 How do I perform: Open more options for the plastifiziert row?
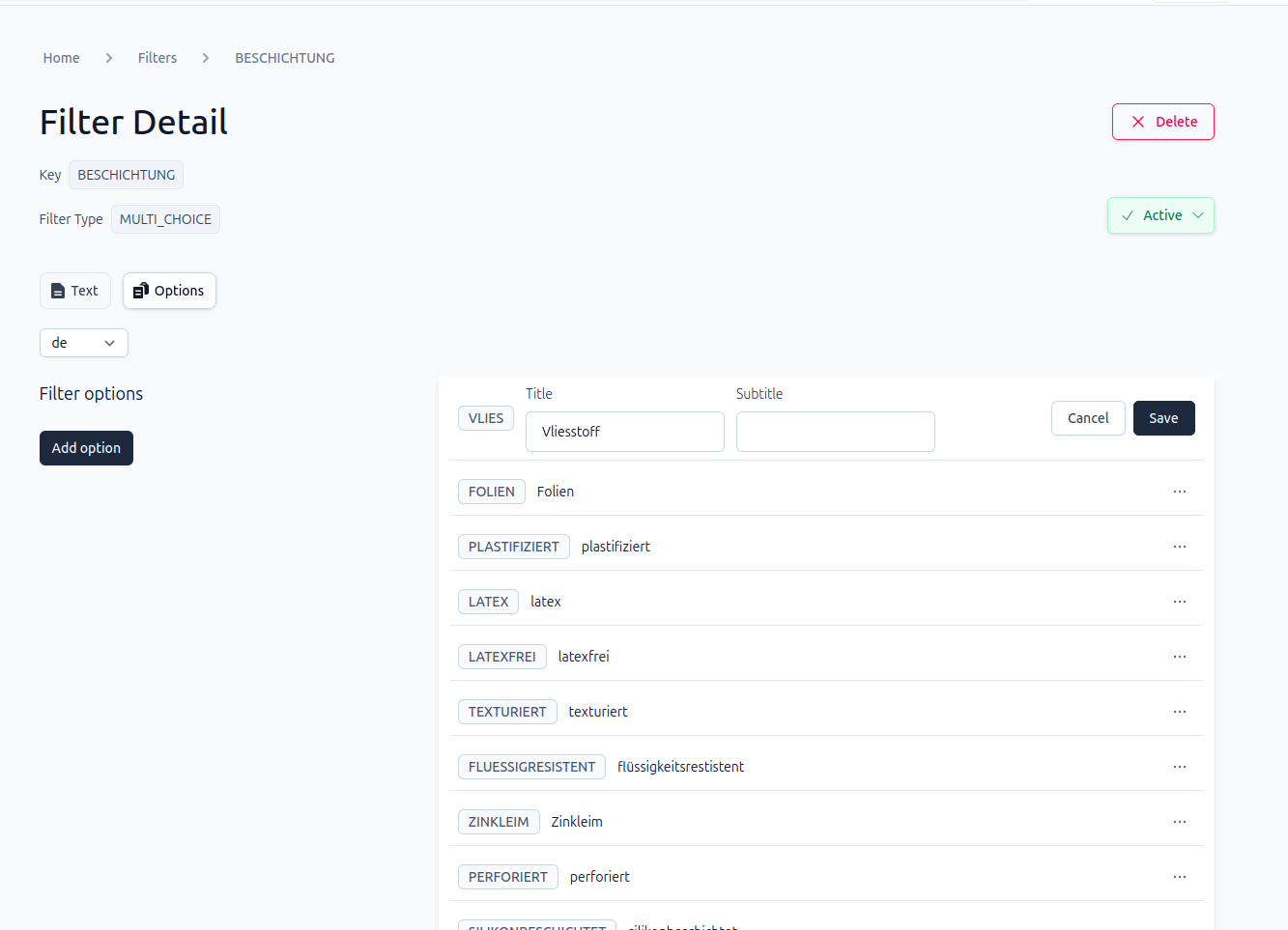coord(1179,547)
